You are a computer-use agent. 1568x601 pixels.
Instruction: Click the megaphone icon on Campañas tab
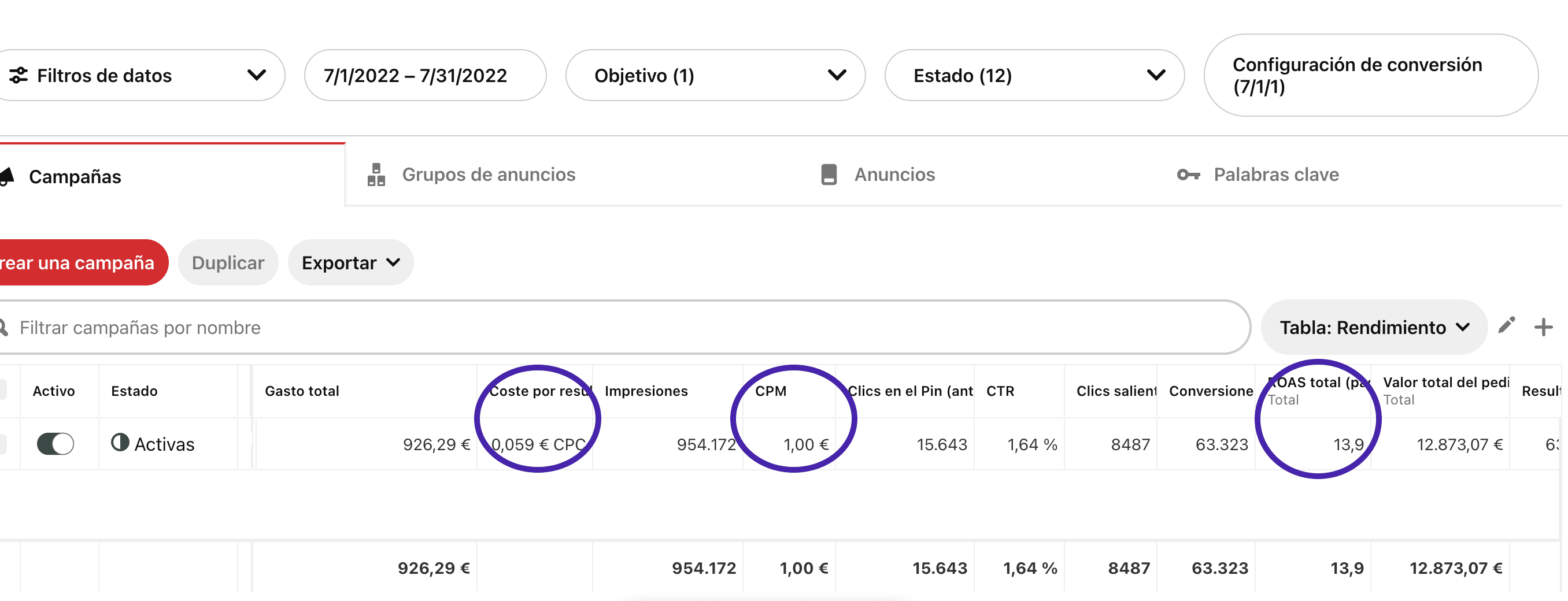[x=8, y=176]
